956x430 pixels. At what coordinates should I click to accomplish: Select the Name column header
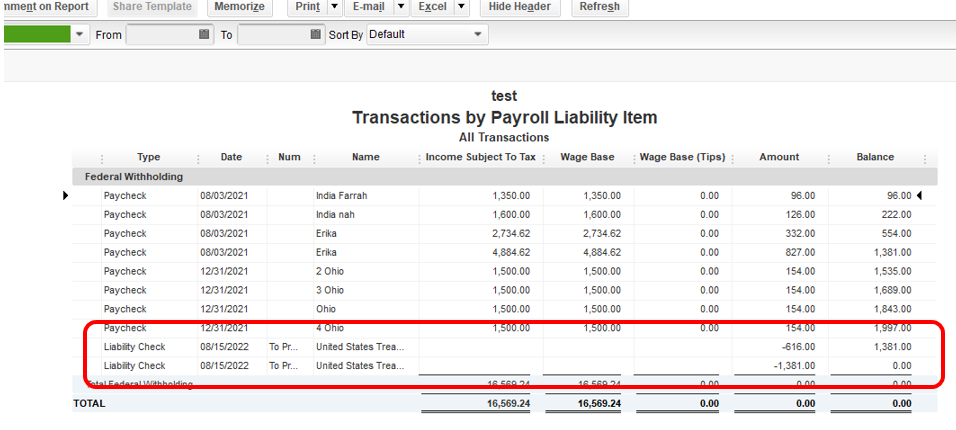pos(366,157)
